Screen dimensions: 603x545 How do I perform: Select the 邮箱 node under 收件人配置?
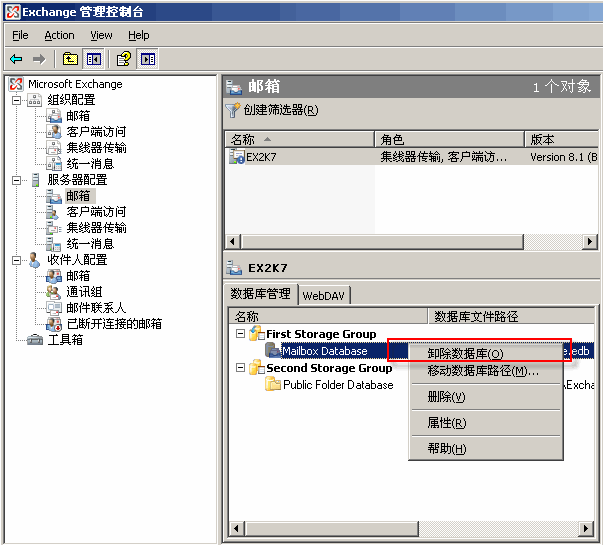point(78,276)
